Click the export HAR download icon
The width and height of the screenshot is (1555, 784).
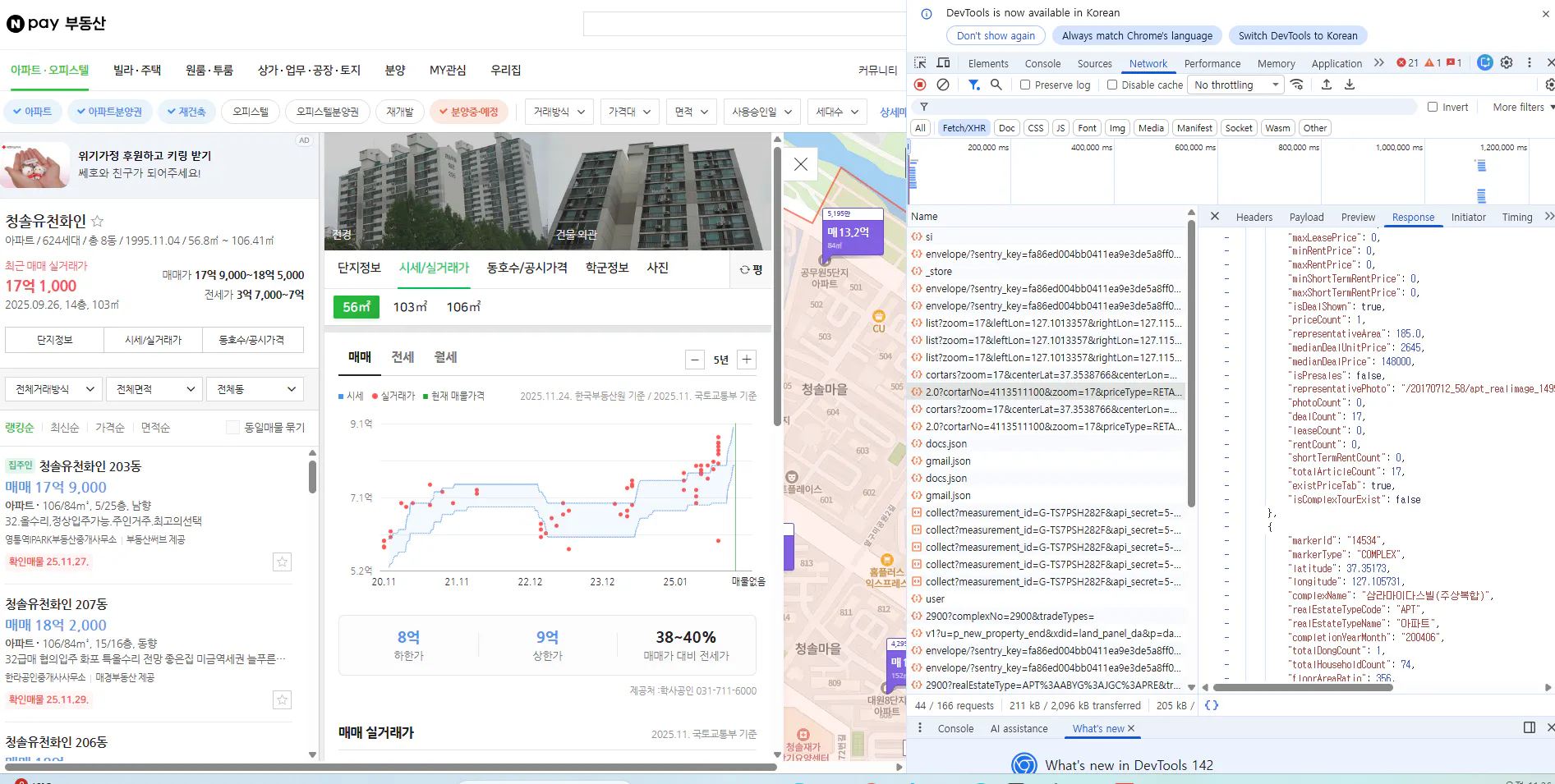click(x=1350, y=85)
